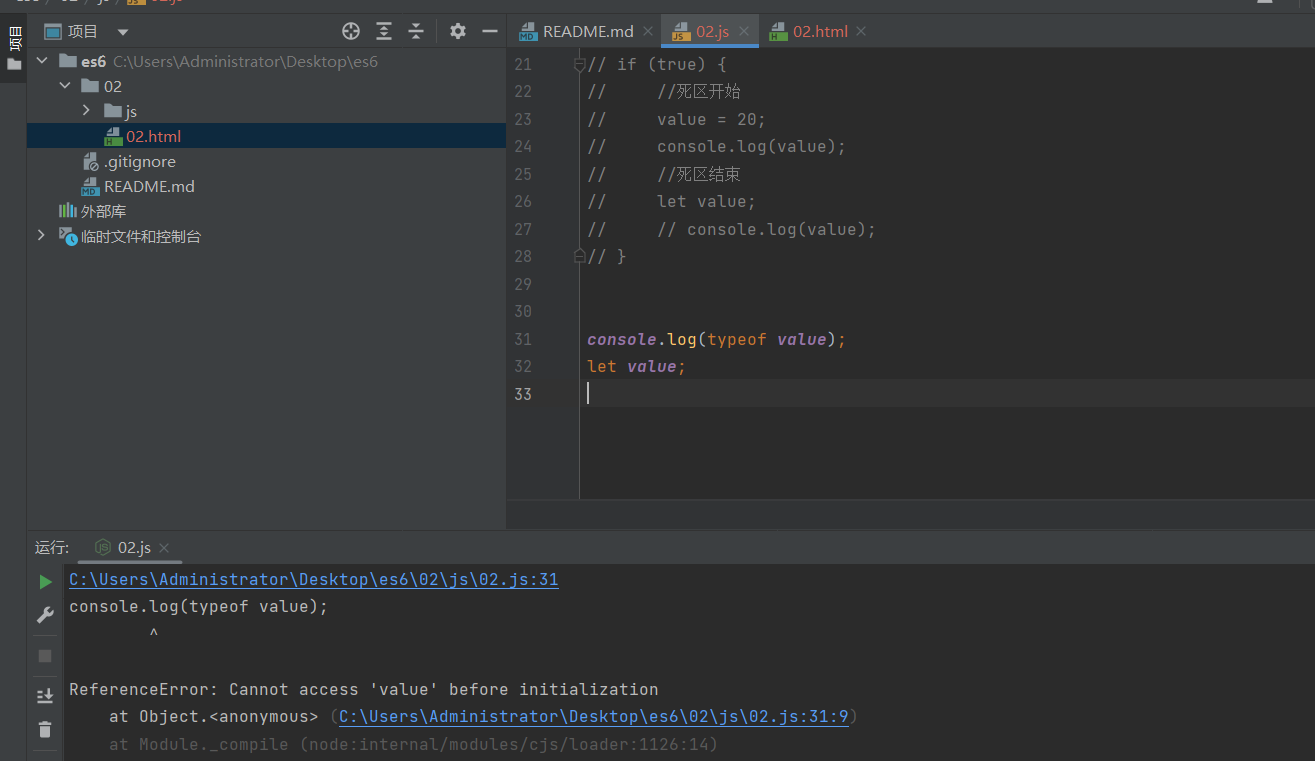The image size is (1315, 761).
Task: Open the project view dropdown arrow
Action: coord(123,32)
